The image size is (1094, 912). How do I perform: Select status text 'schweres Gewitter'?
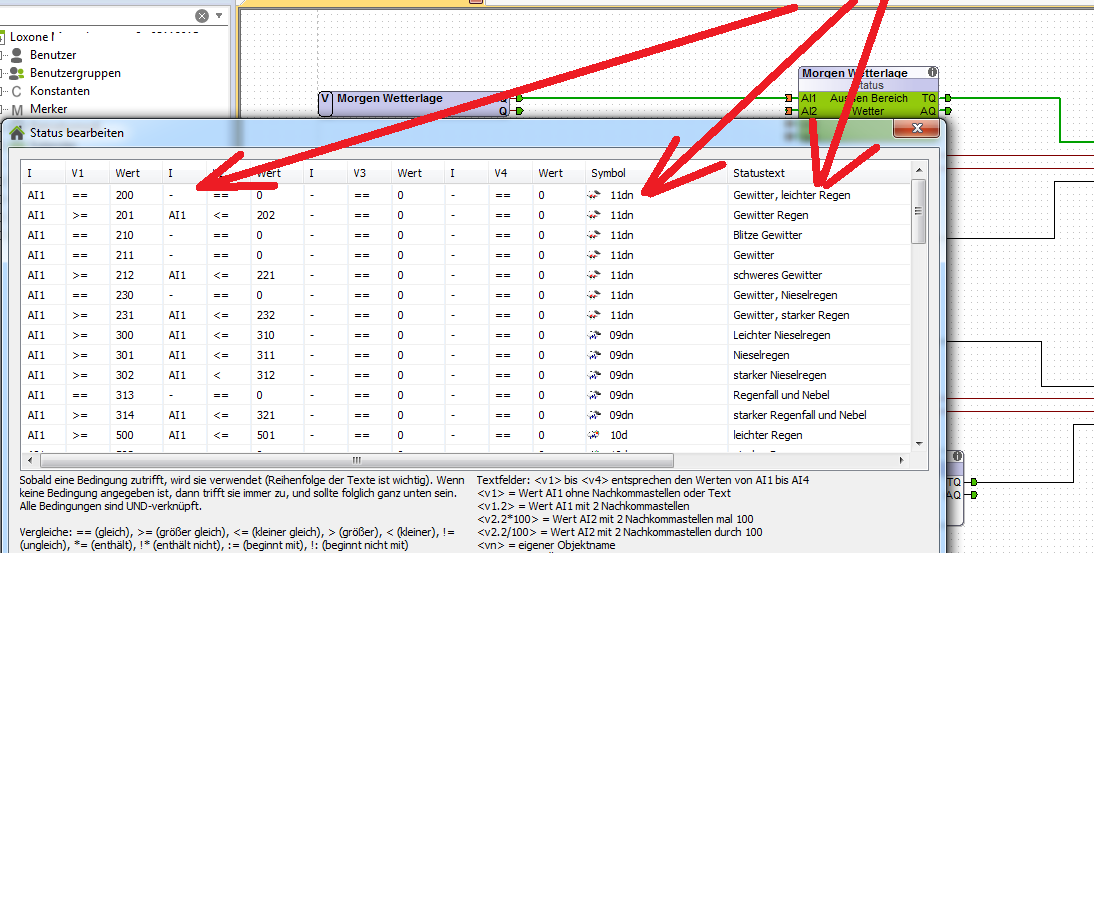click(777, 275)
